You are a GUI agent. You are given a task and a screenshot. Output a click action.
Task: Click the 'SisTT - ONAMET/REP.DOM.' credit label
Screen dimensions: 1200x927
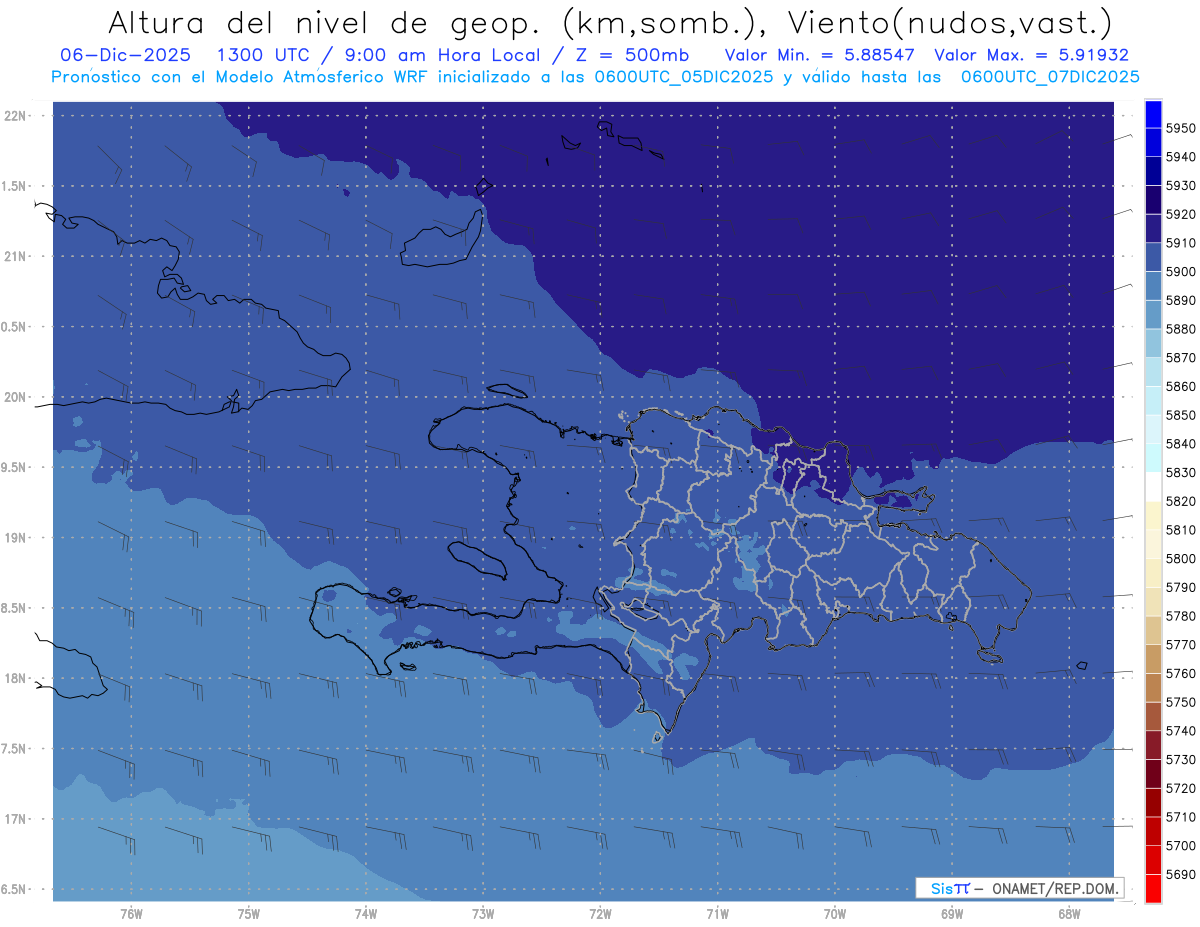click(1019, 888)
